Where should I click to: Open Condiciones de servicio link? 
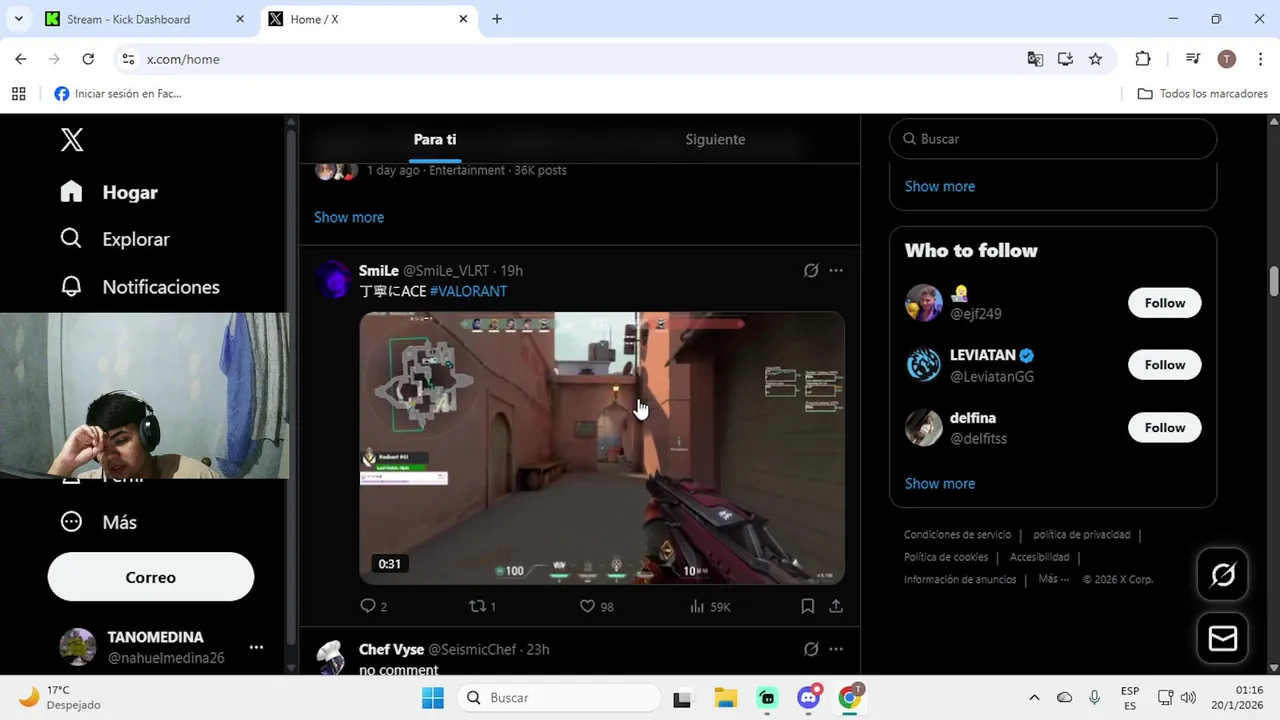point(958,535)
